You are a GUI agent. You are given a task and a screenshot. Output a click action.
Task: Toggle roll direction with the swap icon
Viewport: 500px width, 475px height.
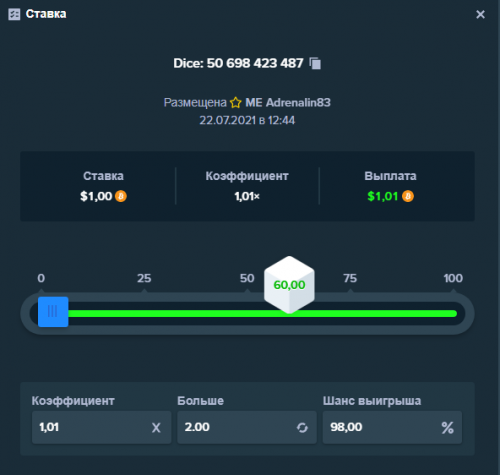[x=302, y=428]
